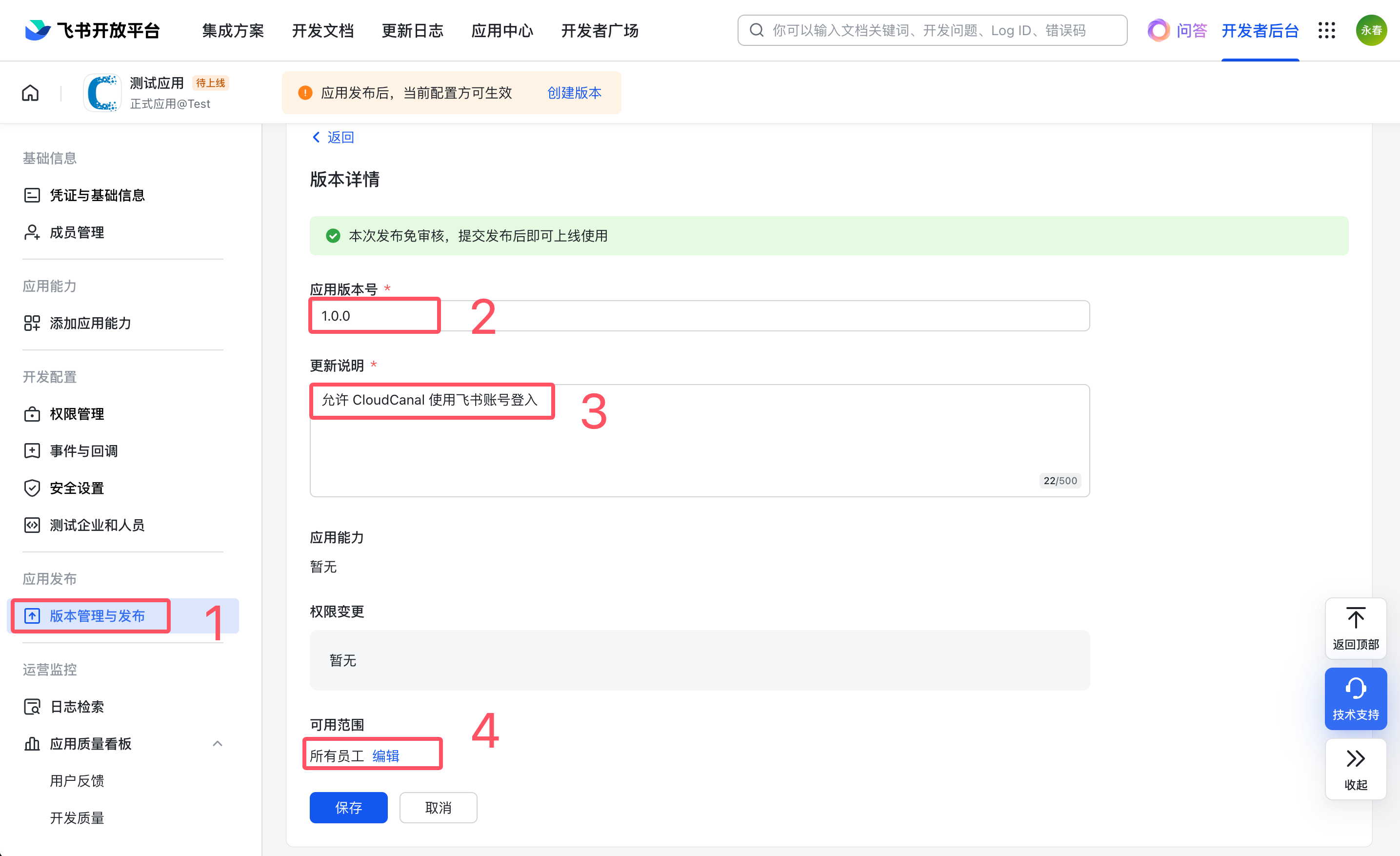
Task: Click the 保存 button
Action: click(348, 807)
